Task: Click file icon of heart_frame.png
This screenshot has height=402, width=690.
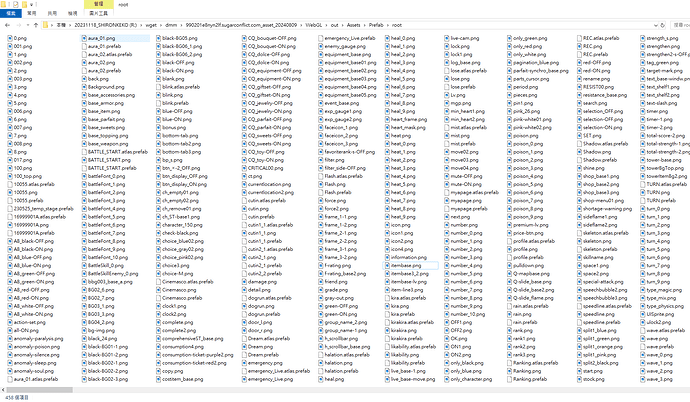Action: (387, 119)
